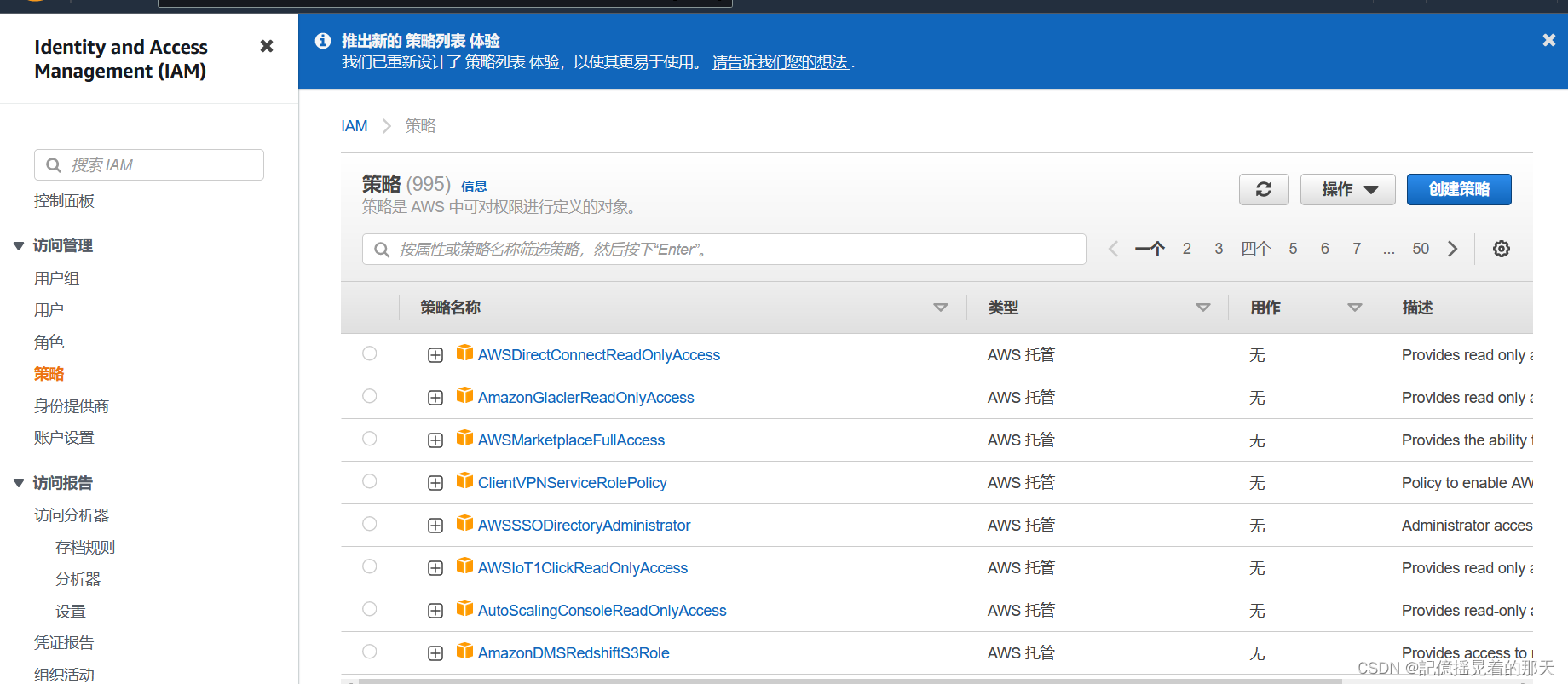
Task: Dismiss the blue new policy list banner
Action: point(1549,40)
